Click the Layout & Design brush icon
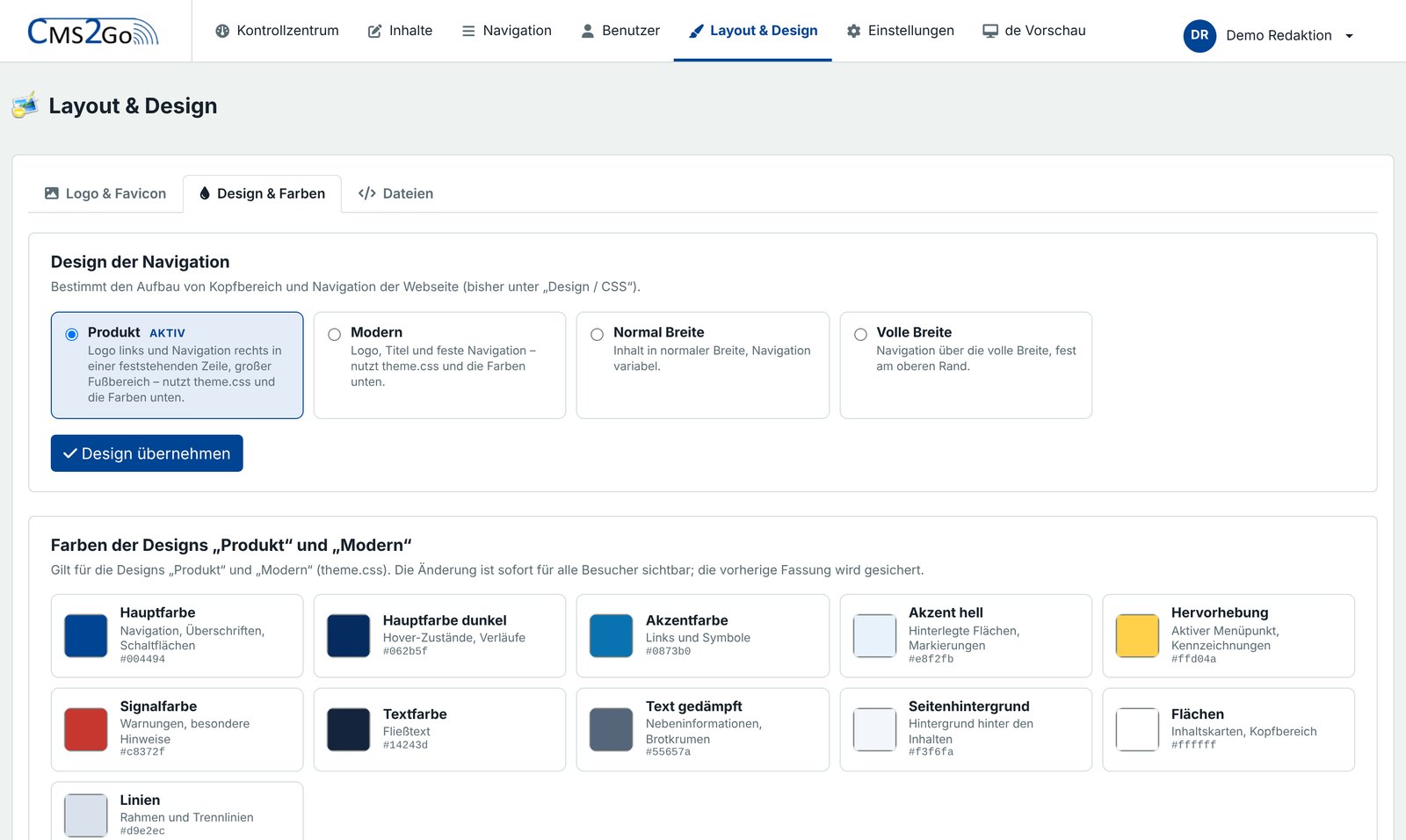 point(696,31)
